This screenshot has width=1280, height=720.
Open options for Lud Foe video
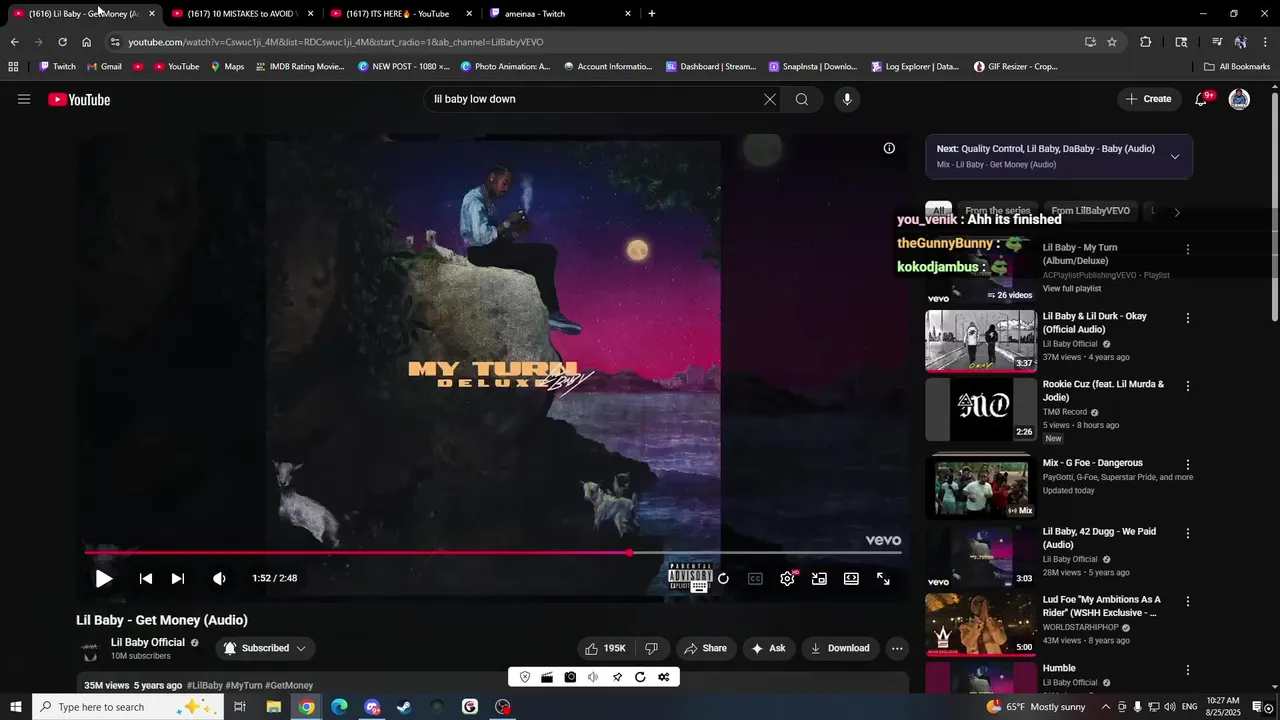(x=1188, y=602)
